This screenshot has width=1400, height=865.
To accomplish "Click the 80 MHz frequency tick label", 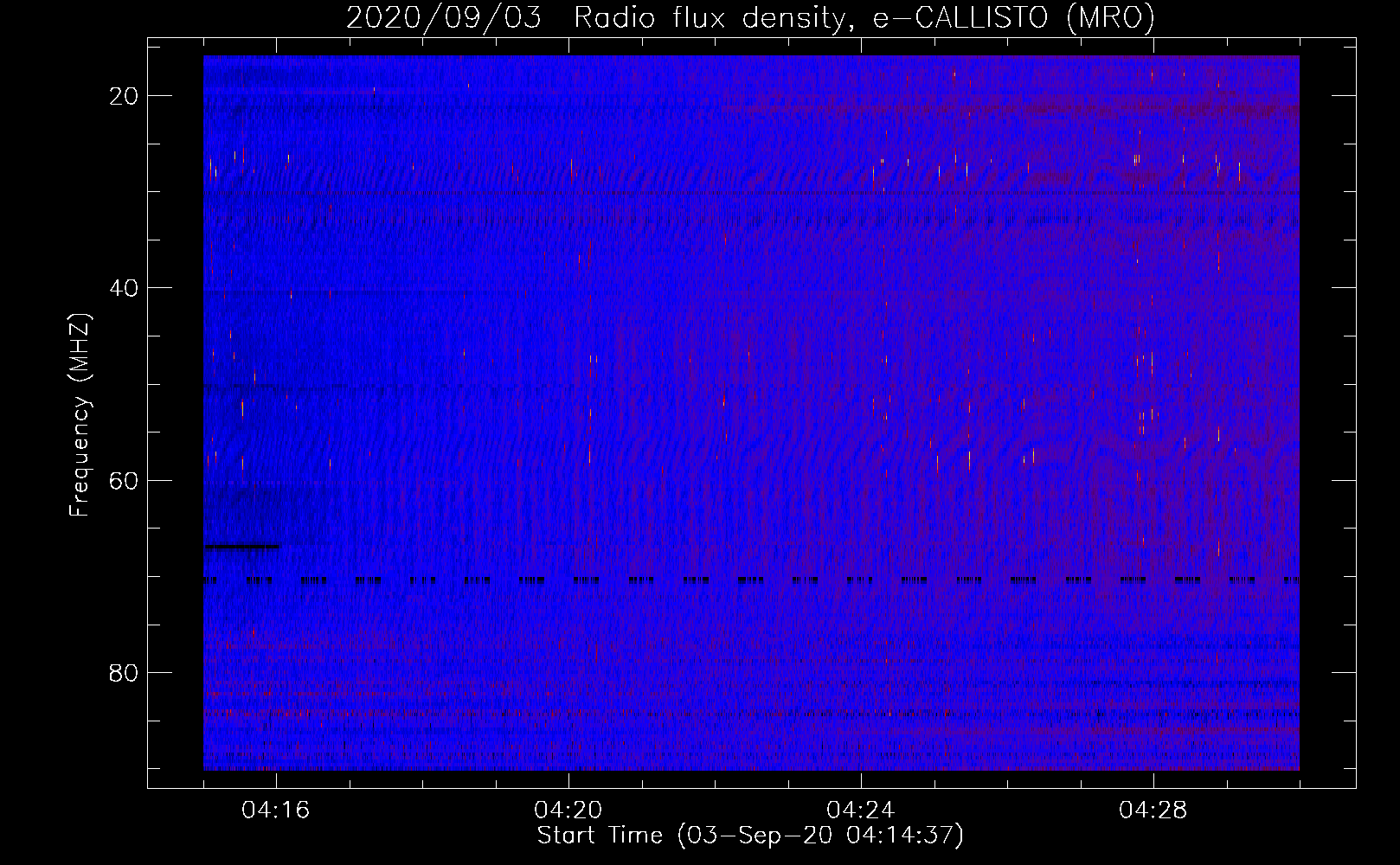I will 124,672.
